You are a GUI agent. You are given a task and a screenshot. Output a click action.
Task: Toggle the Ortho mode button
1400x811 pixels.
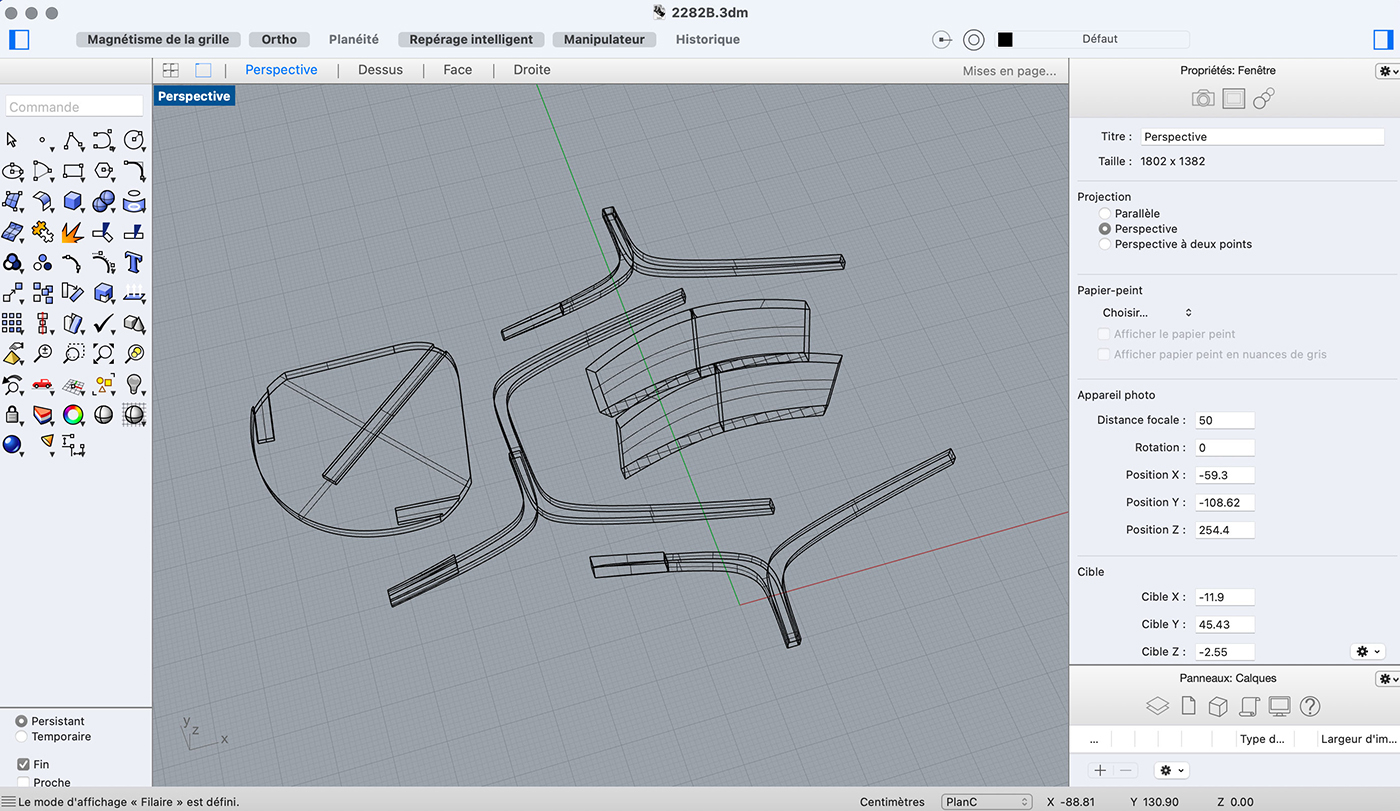pyautogui.click(x=279, y=39)
